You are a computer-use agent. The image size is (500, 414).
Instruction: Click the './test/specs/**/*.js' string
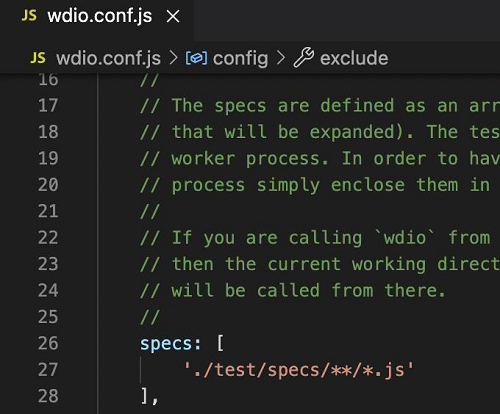tap(299, 370)
